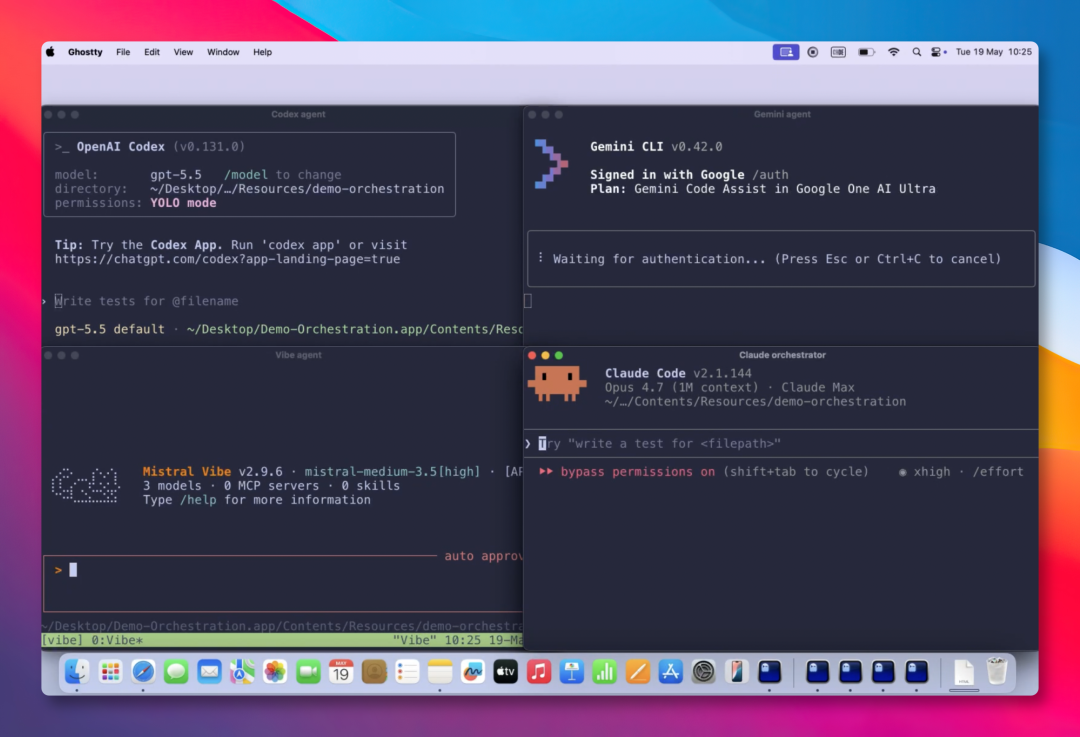Open the Music app in dock
1080x737 pixels.
click(x=539, y=672)
